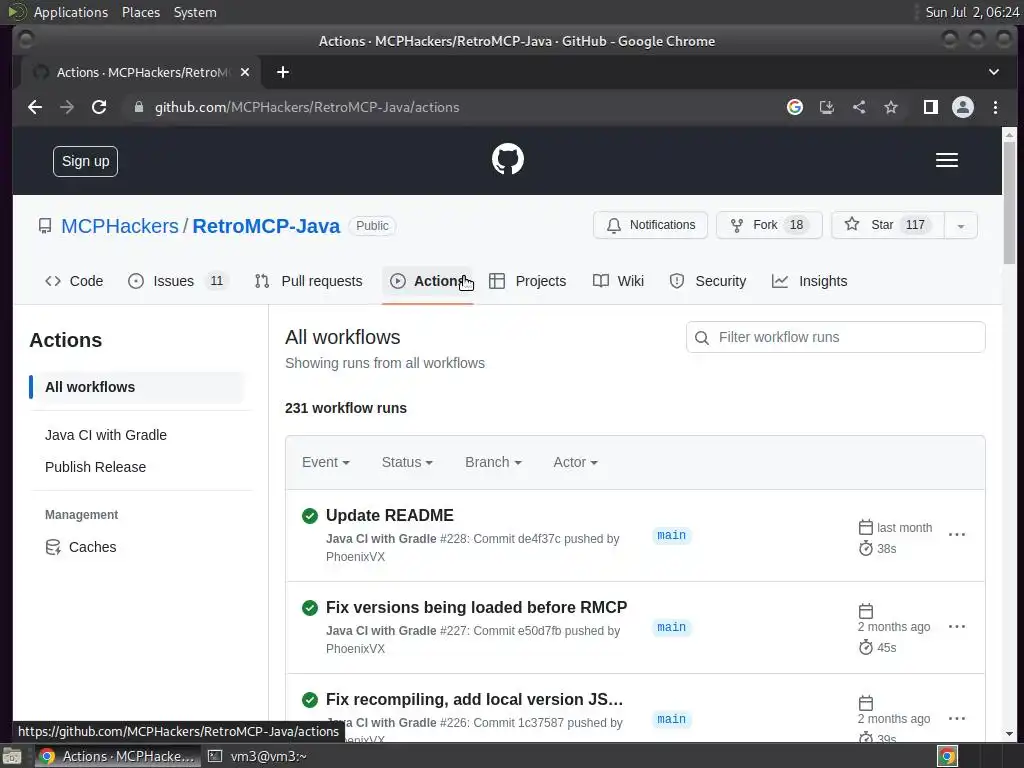Open the Chrome profile avatar
The width and height of the screenshot is (1024, 768).
tap(963, 107)
